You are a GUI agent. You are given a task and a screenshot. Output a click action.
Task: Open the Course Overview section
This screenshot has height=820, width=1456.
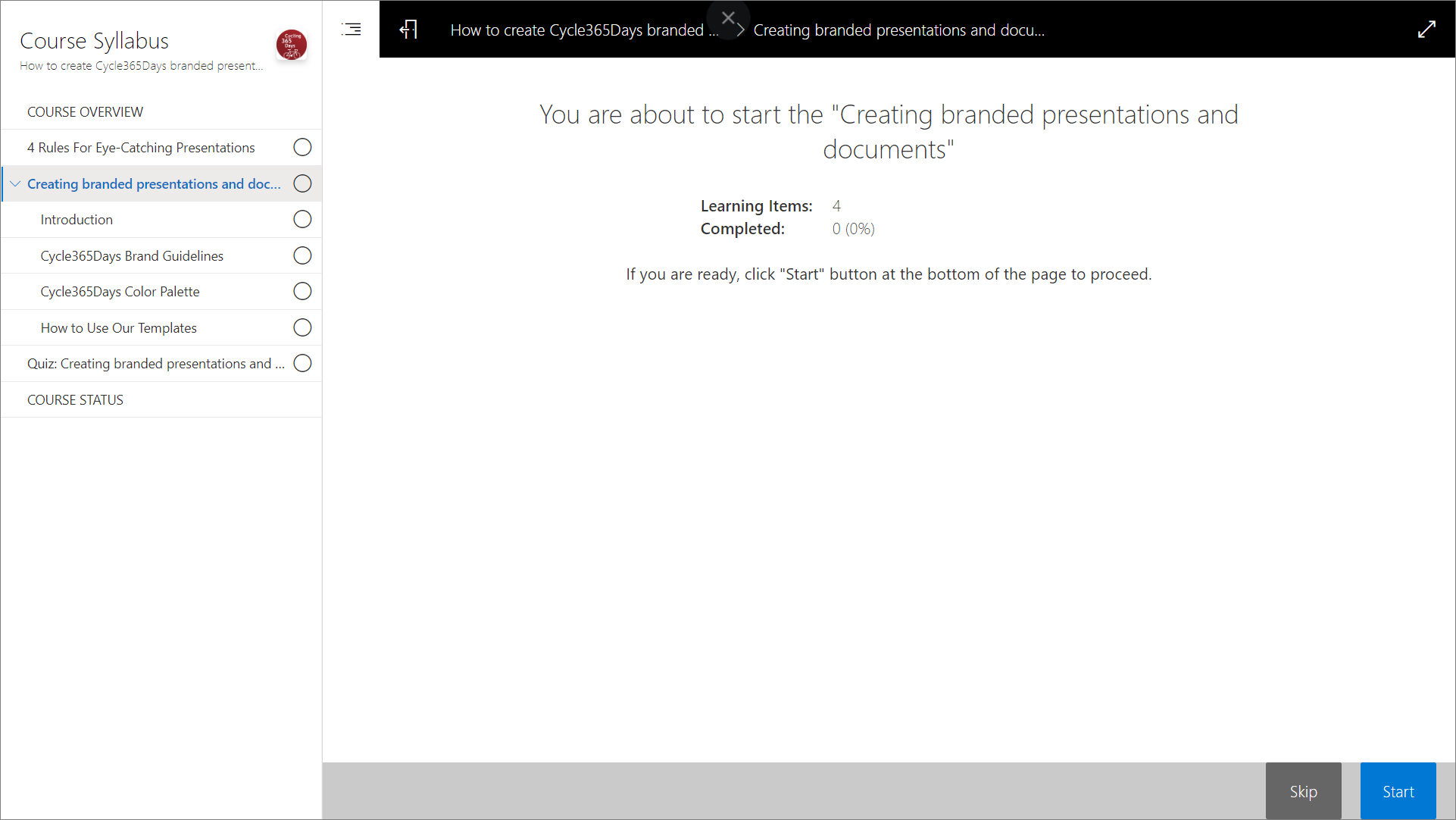[x=85, y=112]
